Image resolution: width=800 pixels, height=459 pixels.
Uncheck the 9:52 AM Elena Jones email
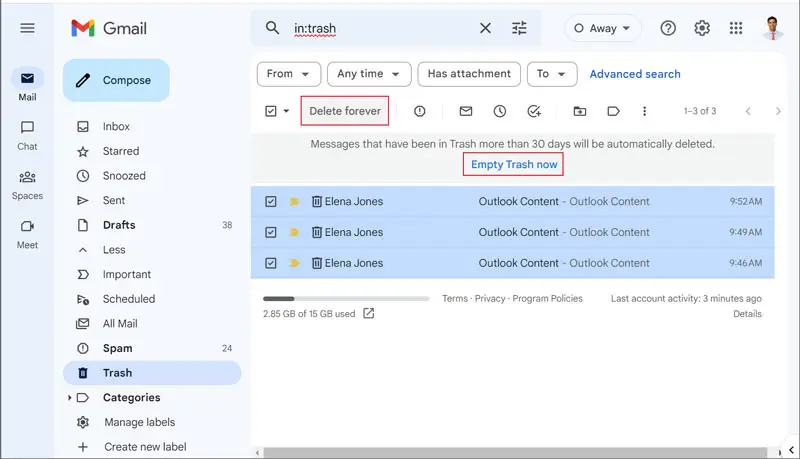click(x=271, y=202)
